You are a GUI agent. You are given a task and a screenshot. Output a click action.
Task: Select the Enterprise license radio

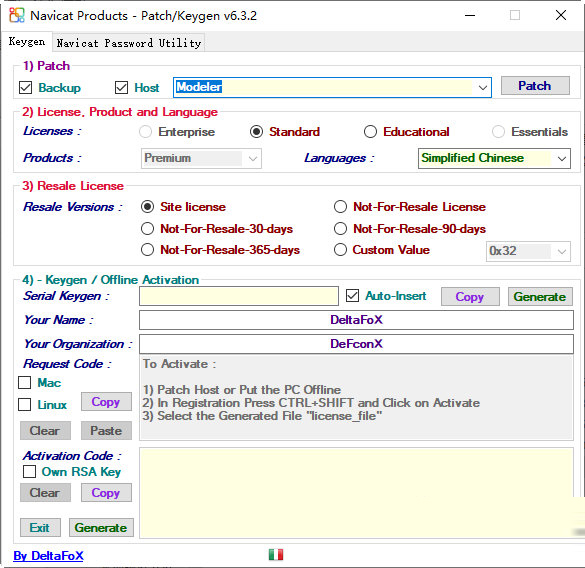[145, 132]
